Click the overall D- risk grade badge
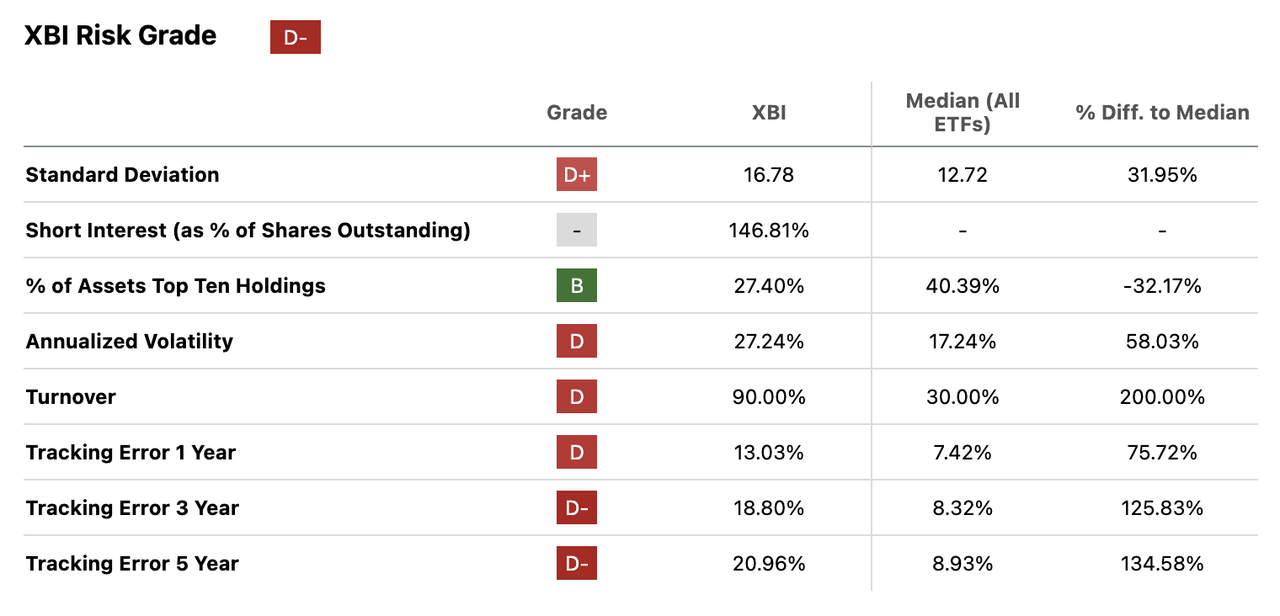 [295, 37]
